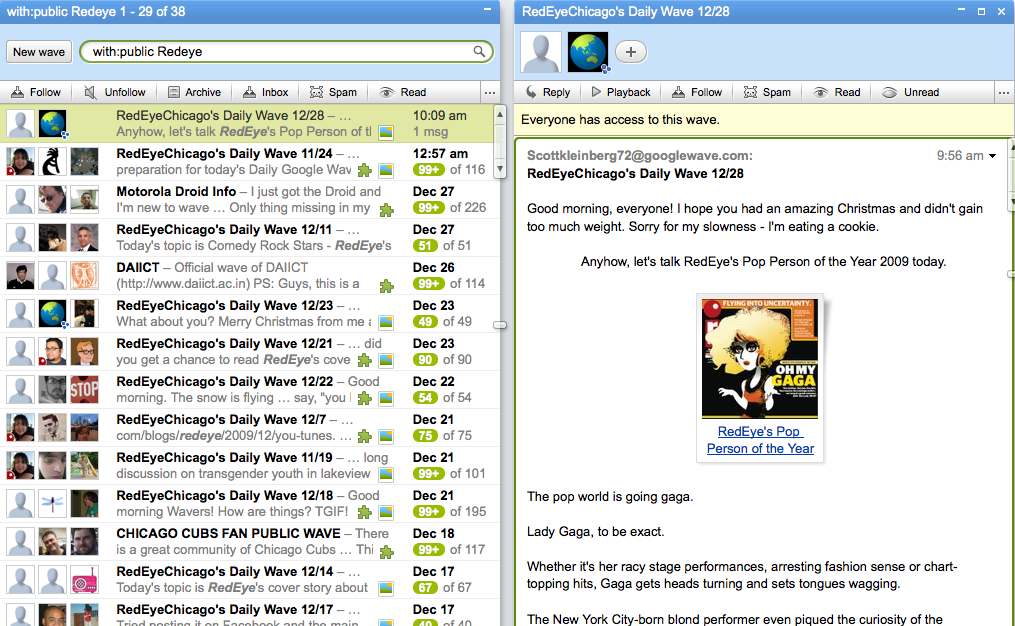Click the image attachment icon on Daily Wave 11/19

pyautogui.click(x=386, y=475)
